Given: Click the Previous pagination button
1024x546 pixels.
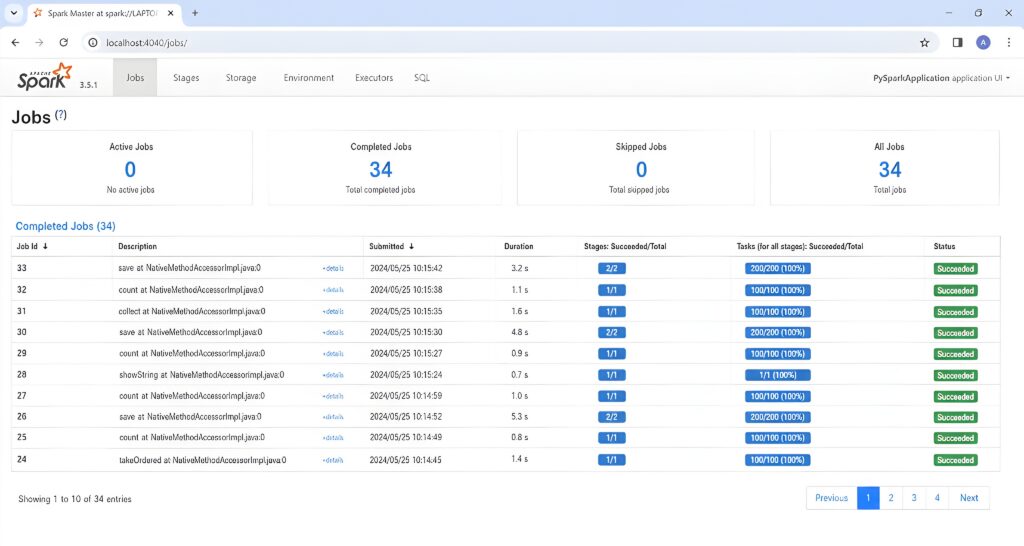Looking at the screenshot, I should pos(831,498).
